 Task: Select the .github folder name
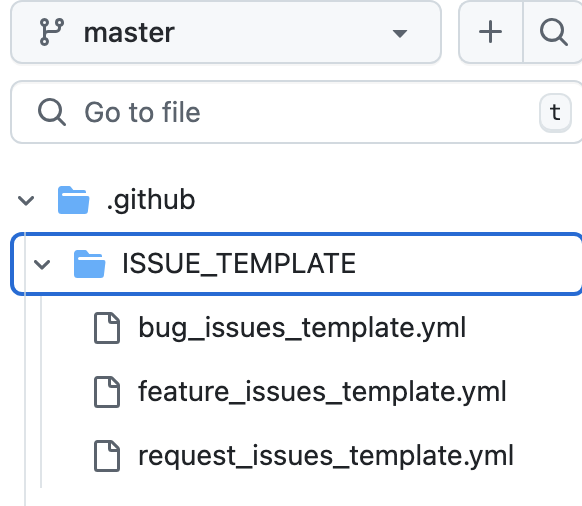click(151, 200)
